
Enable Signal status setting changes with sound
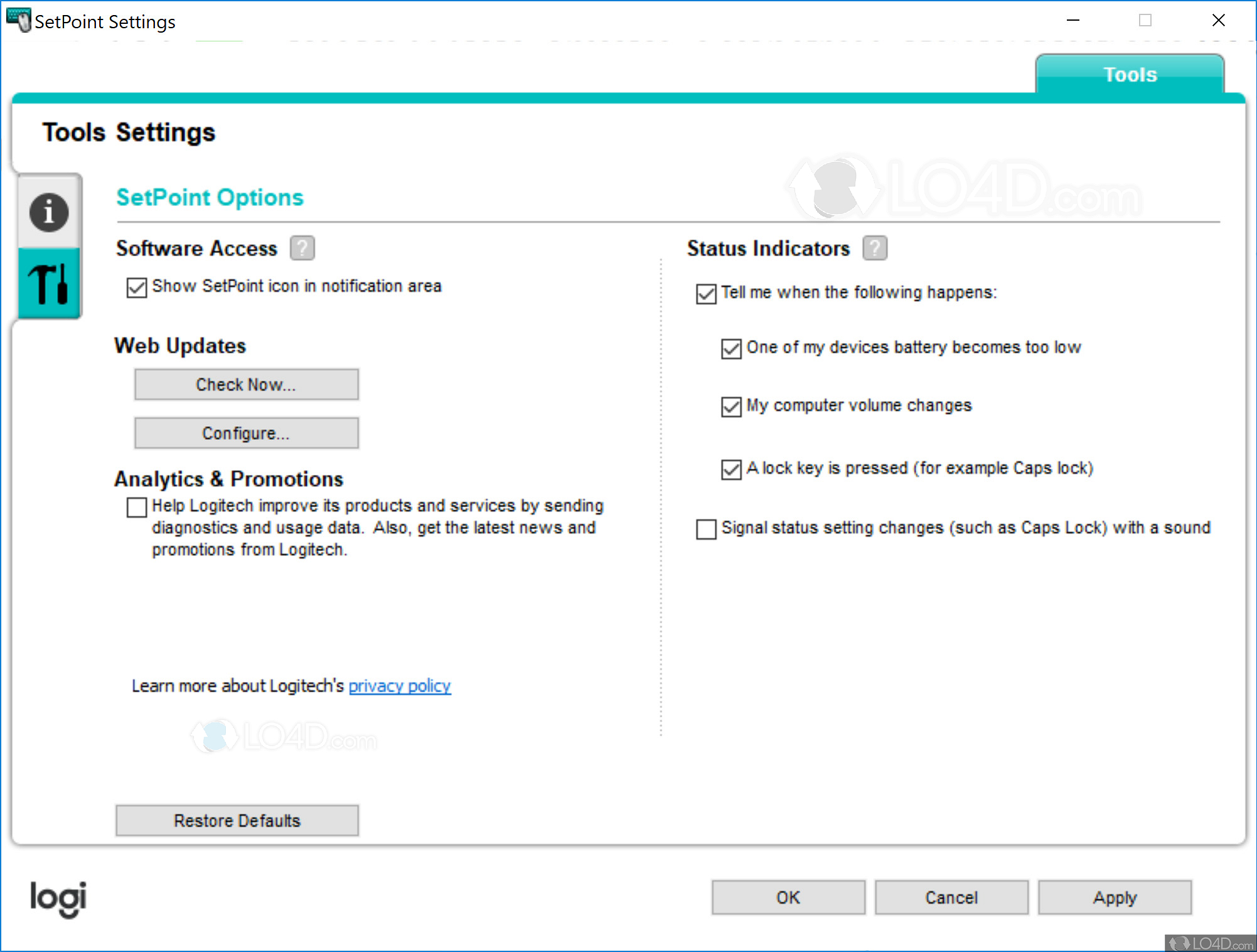pyautogui.click(x=707, y=529)
